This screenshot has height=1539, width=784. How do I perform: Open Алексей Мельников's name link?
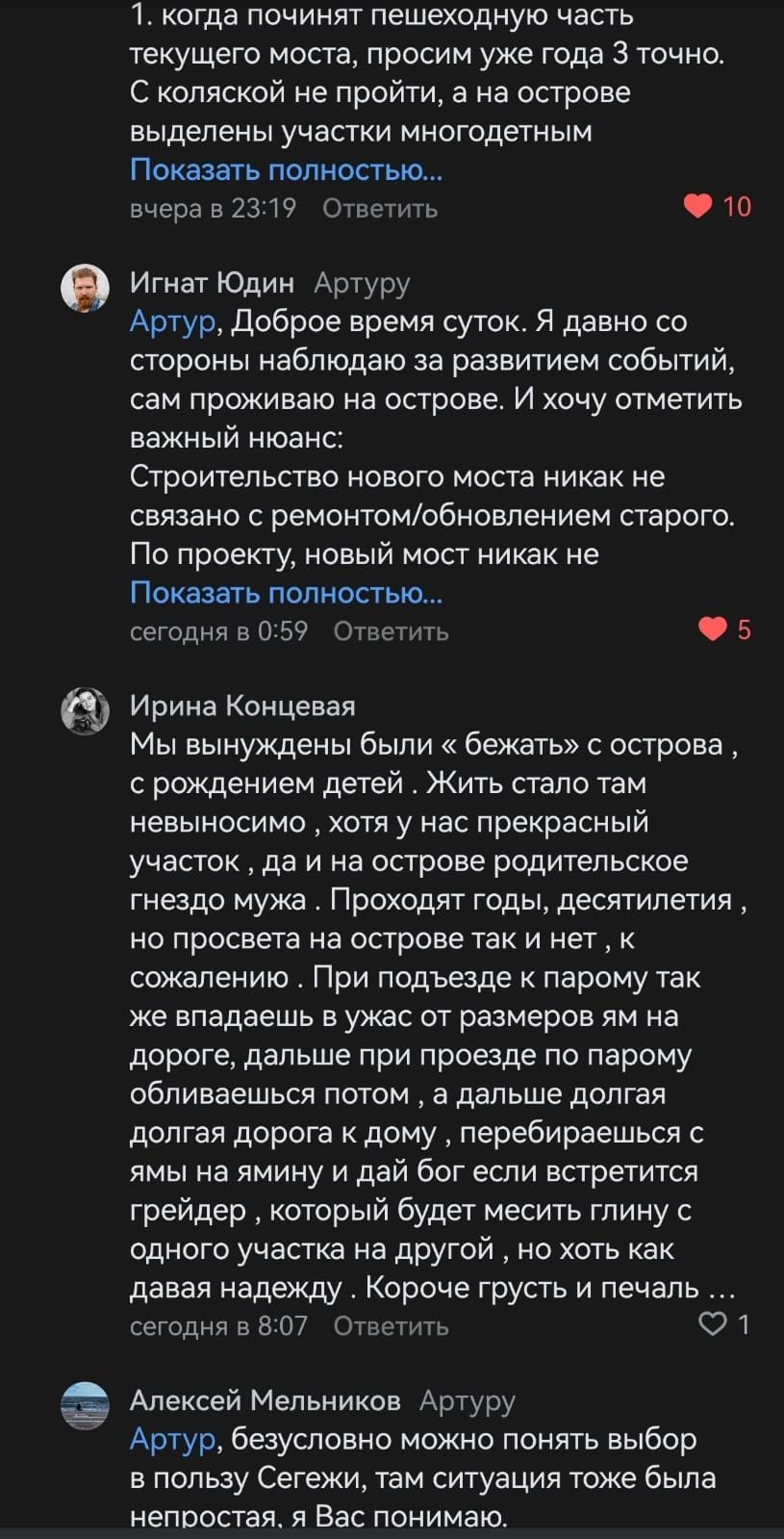265,1400
